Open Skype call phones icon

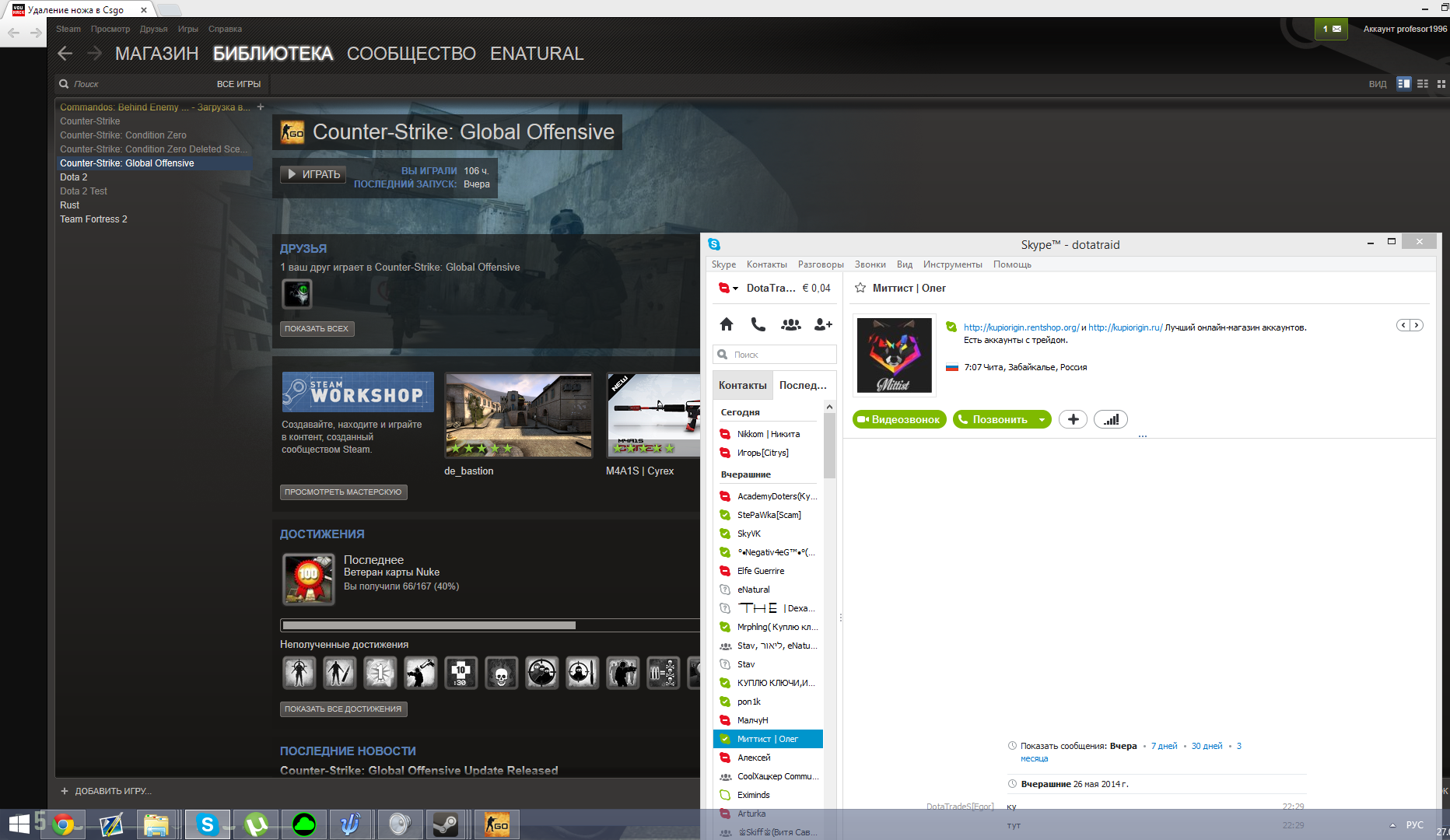point(758,324)
